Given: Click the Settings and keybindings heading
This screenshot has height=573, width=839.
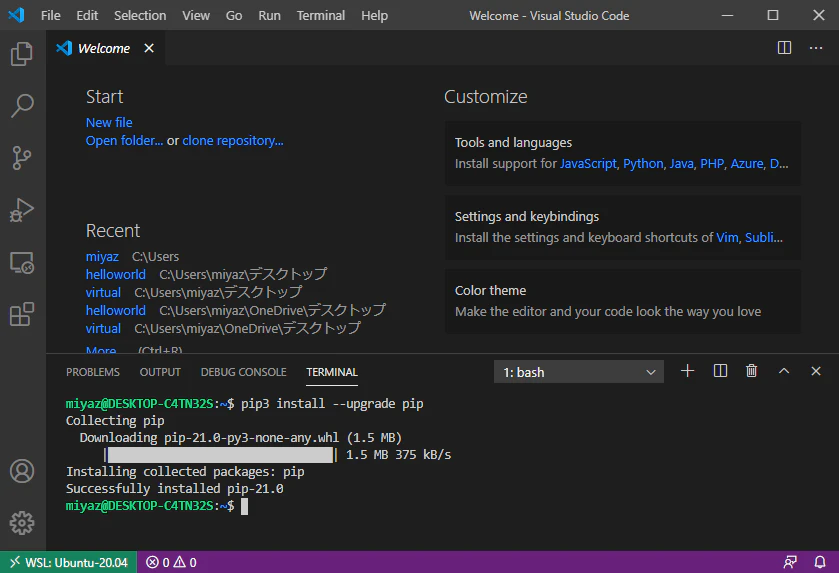Looking at the screenshot, I should (527, 217).
